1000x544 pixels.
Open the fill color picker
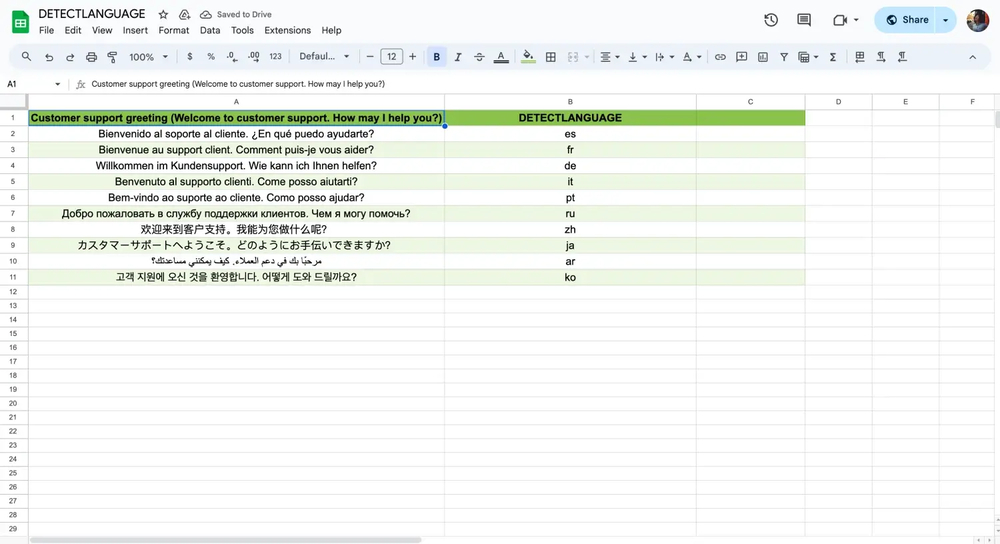(x=528, y=57)
